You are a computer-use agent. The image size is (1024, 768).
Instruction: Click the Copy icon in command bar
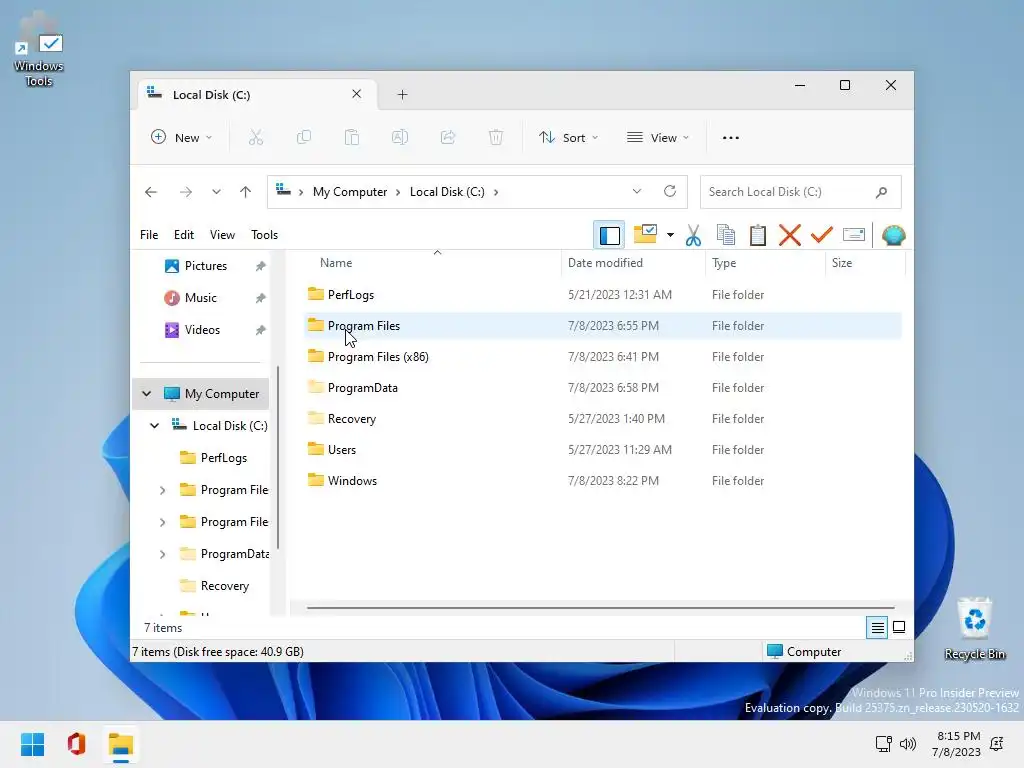pyautogui.click(x=304, y=137)
